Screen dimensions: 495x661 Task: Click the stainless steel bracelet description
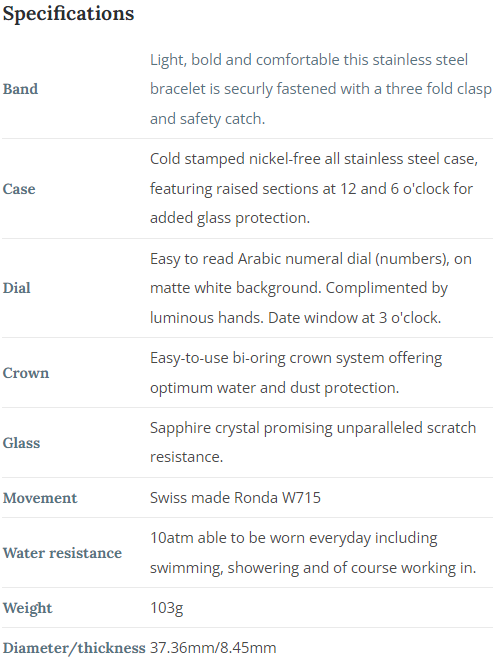pos(321,89)
